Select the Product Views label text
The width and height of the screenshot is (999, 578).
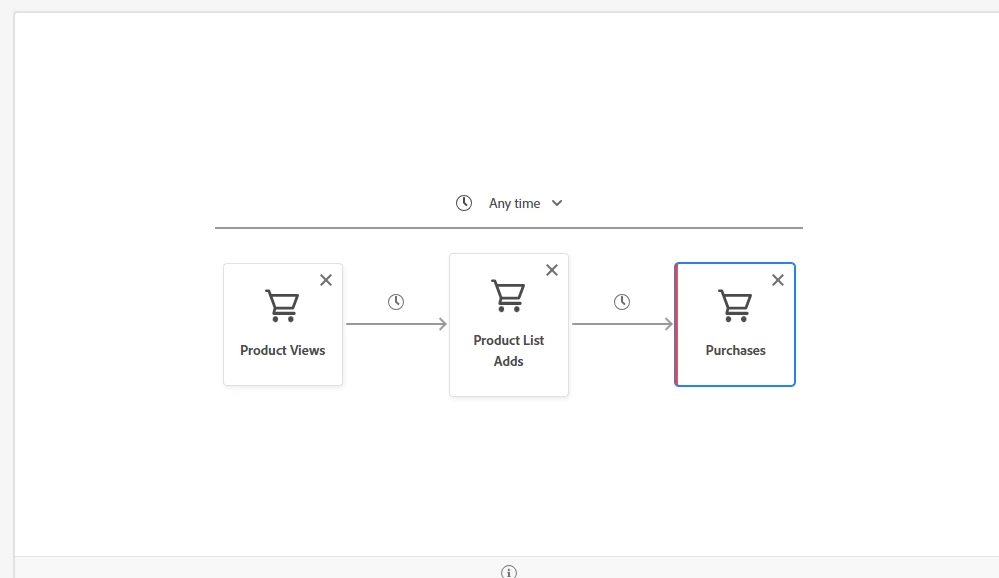click(282, 350)
